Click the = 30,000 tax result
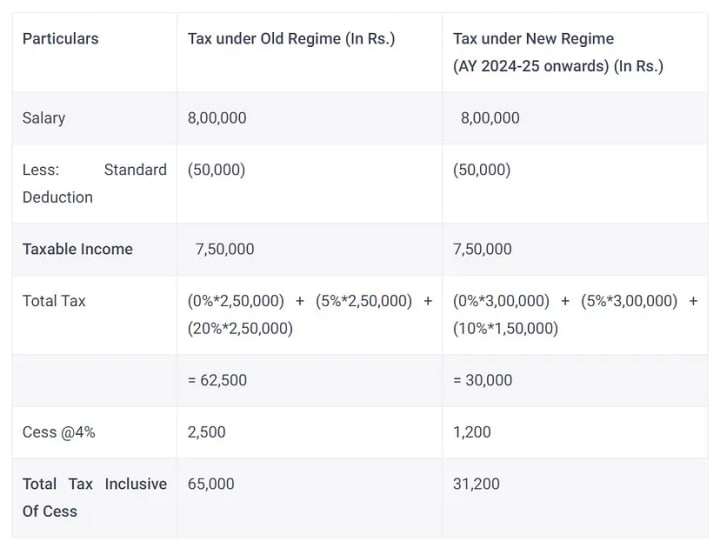 point(482,380)
